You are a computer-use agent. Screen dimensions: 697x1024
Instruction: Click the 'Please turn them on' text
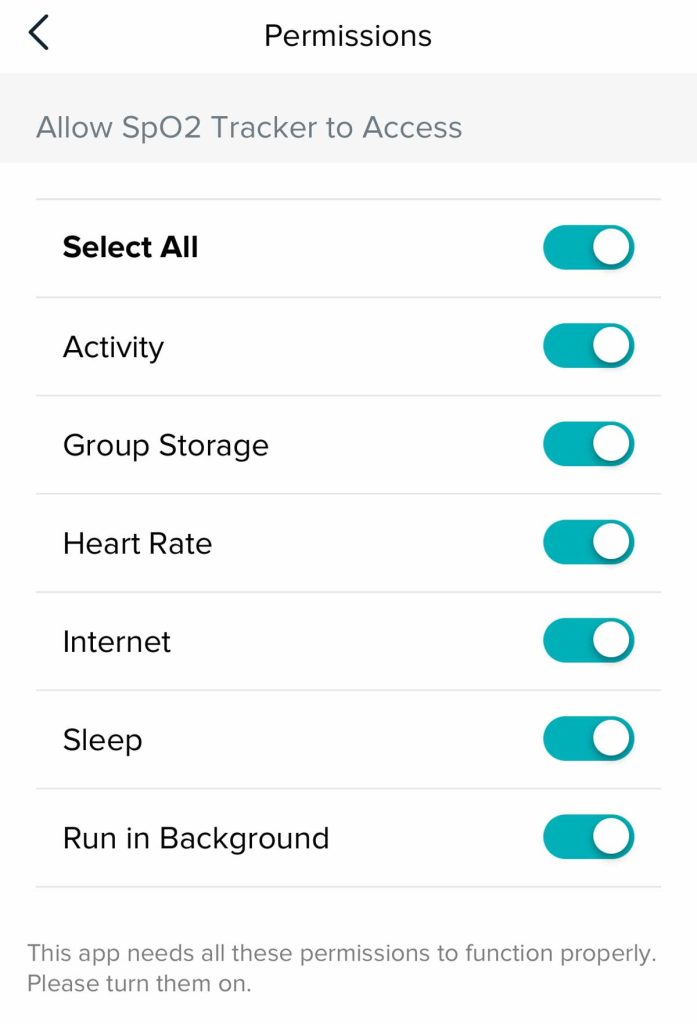[x=139, y=983]
